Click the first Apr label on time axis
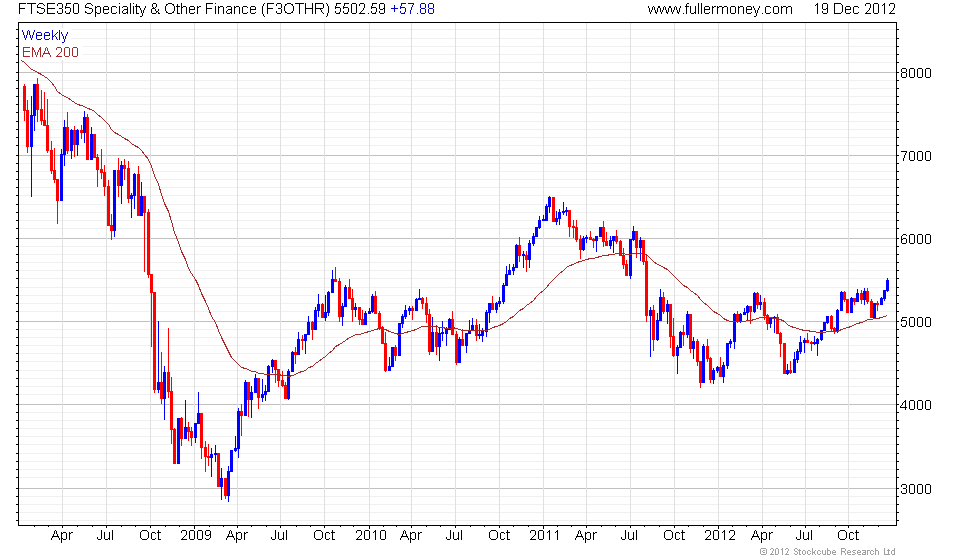The image size is (980, 560). [x=62, y=536]
